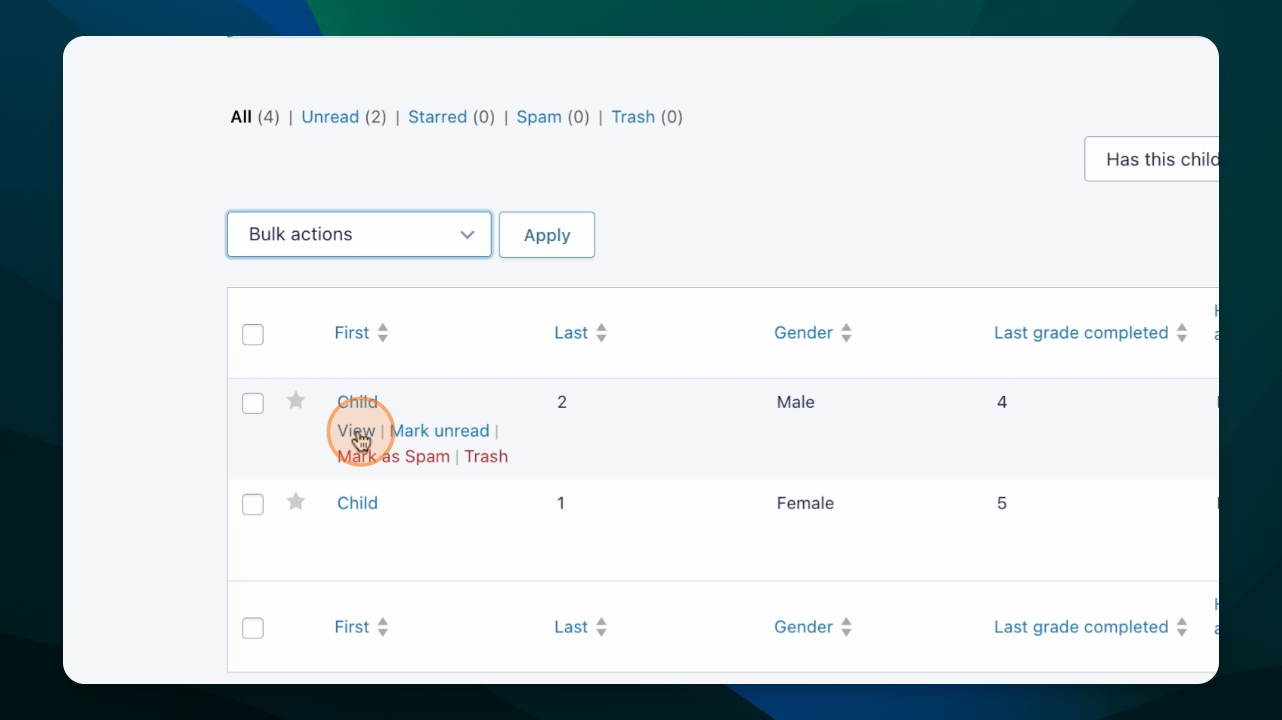Click the Apply button
Screen dimensions: 1282x720
547,234
